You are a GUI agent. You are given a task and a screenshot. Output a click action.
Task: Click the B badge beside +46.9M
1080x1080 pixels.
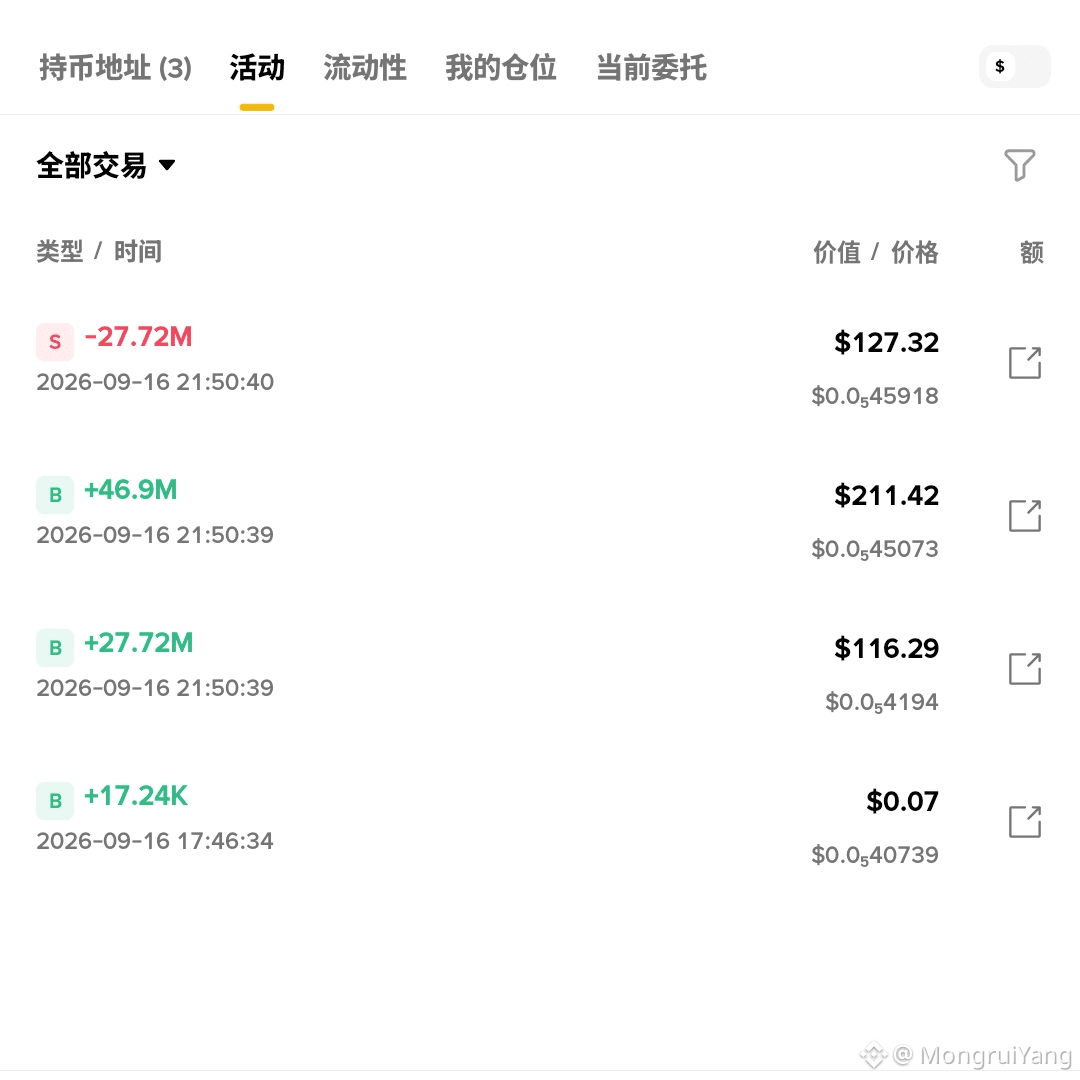[55, 495]
